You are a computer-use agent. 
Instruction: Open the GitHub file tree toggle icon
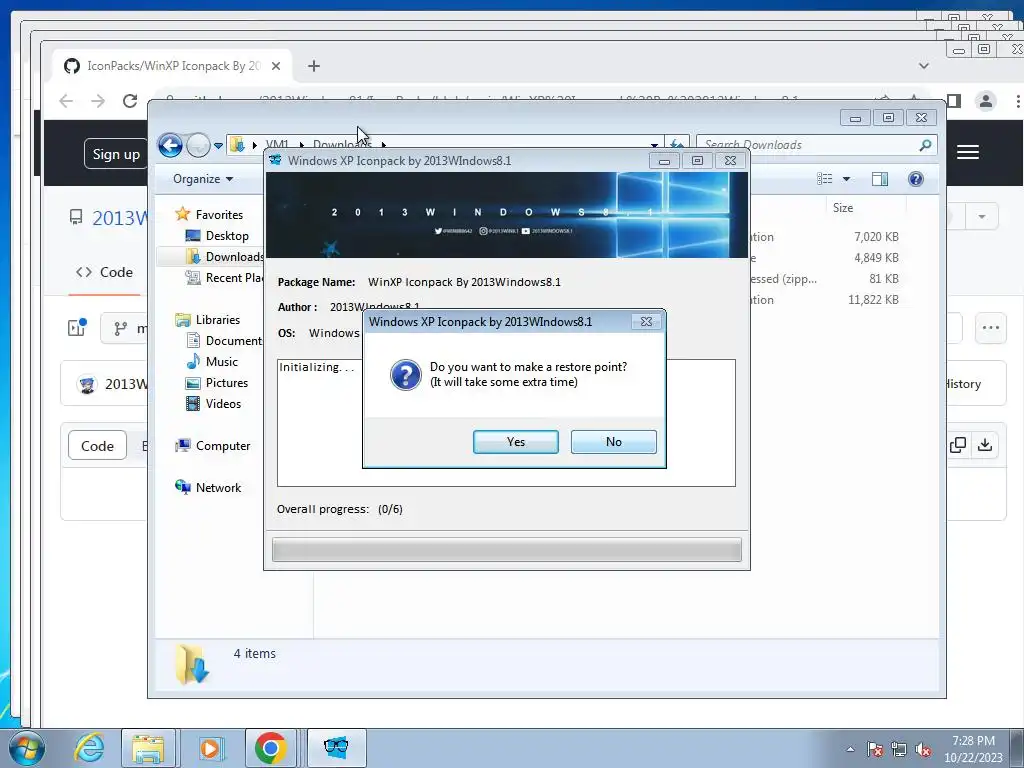(x=77, y=327)
